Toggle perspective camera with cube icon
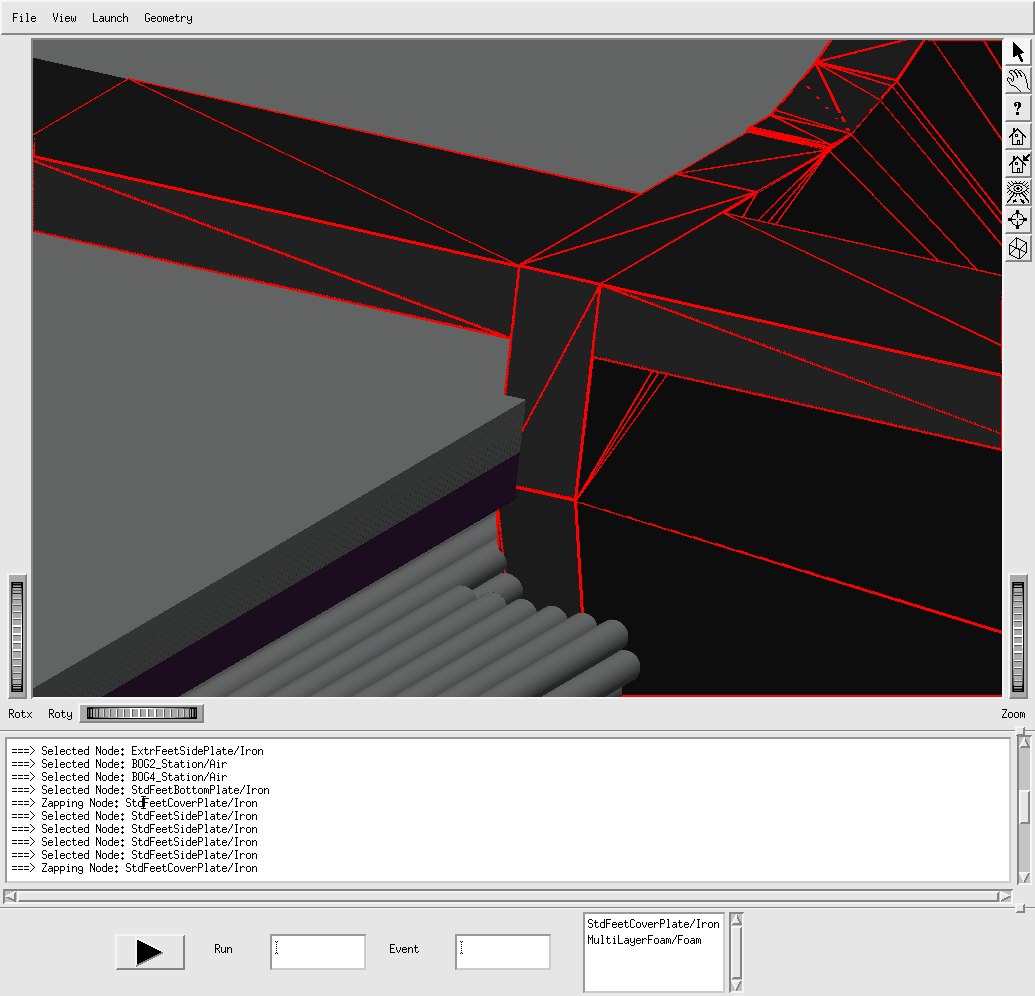Screen dimensions: 1035x996 pyautogui.click(x=1017, y=248)
